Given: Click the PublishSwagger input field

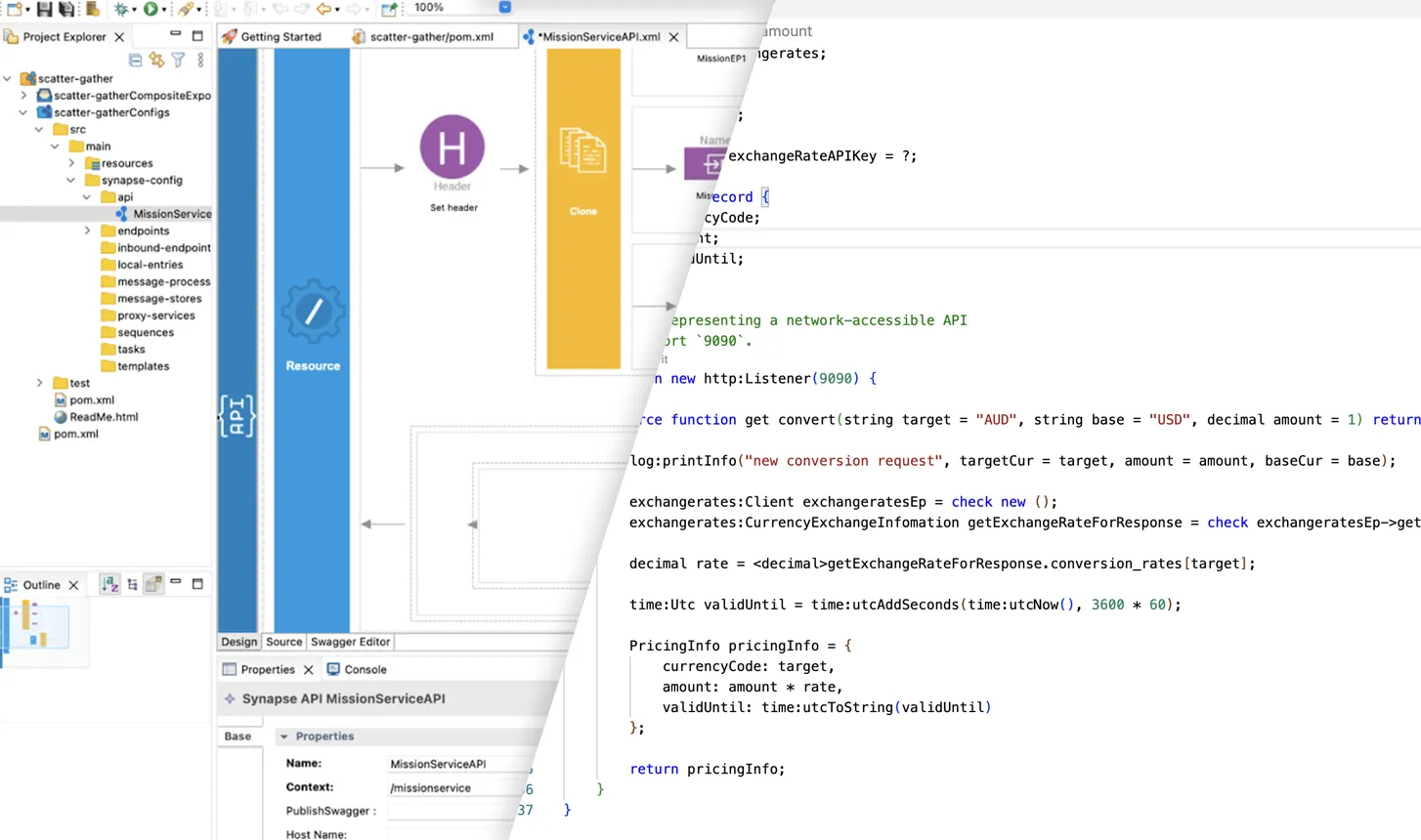Looking at the screenshot, I should tap(452, 811).
